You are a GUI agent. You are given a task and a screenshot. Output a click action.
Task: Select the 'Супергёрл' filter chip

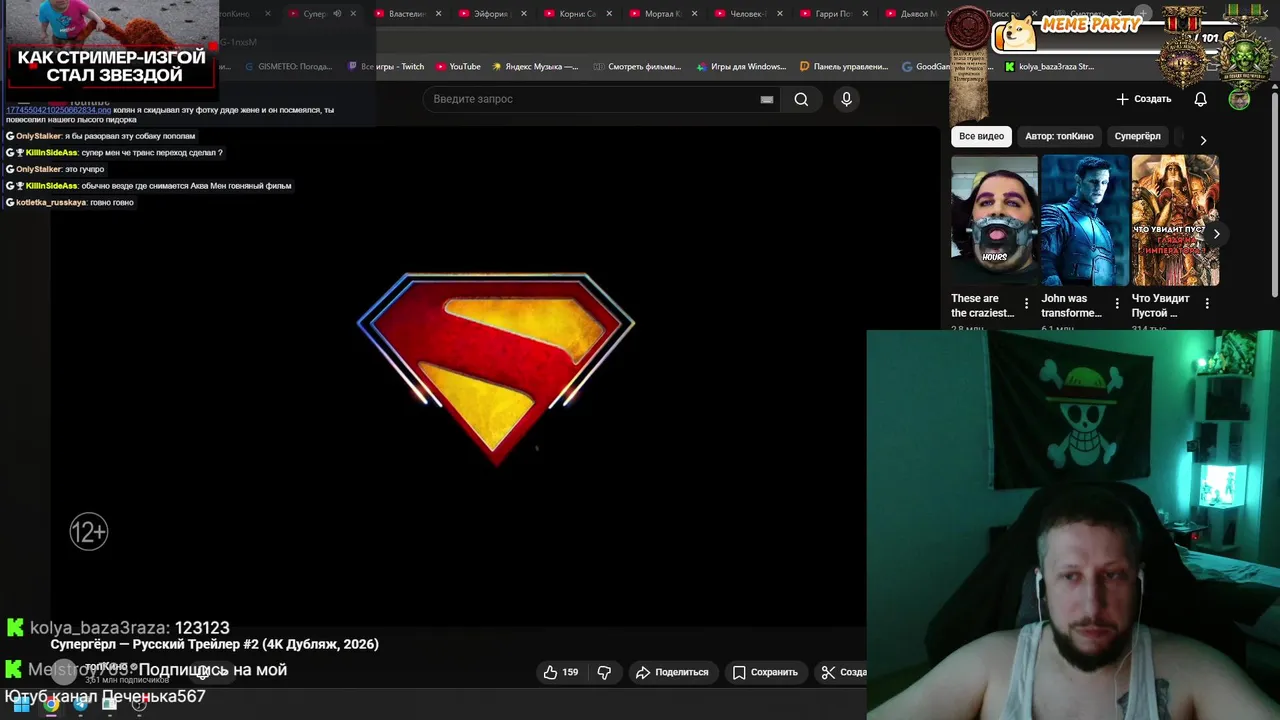coord(1137,136)
